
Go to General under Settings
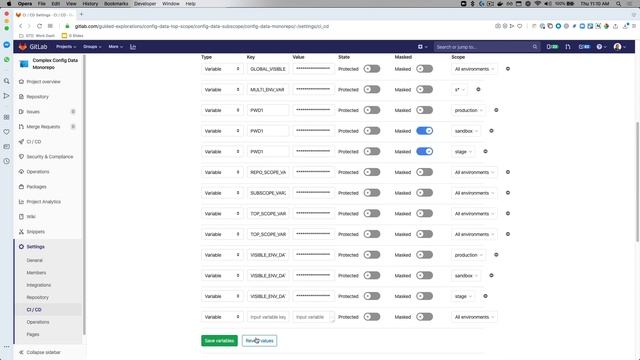point(34,260)
